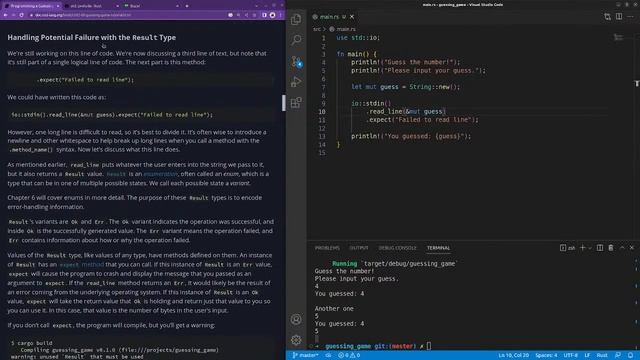Viewport: 640px width, 360px height.
Task: Switch to the Terminal panel tab
Action: (438, 248)
